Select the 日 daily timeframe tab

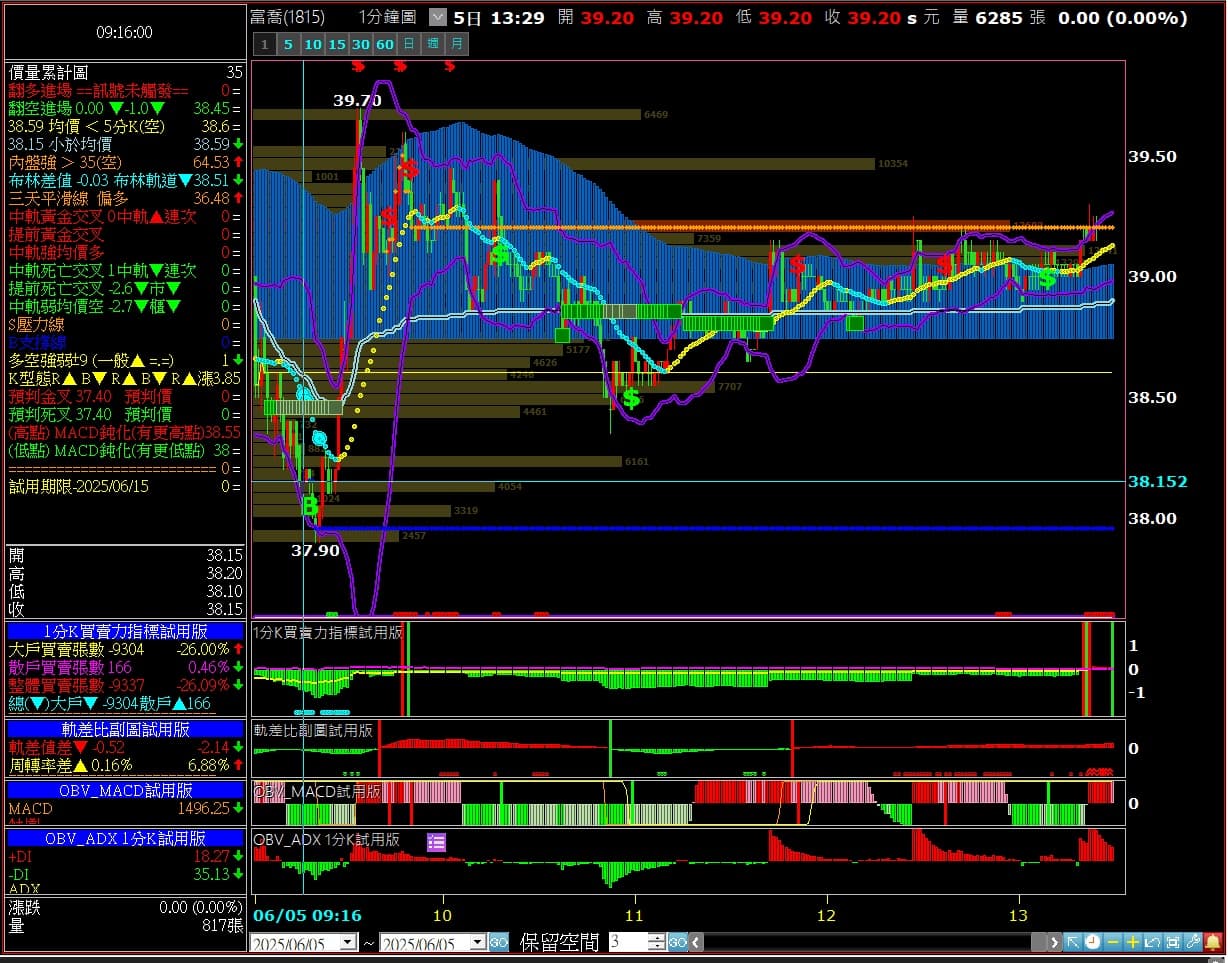[409, 44]
